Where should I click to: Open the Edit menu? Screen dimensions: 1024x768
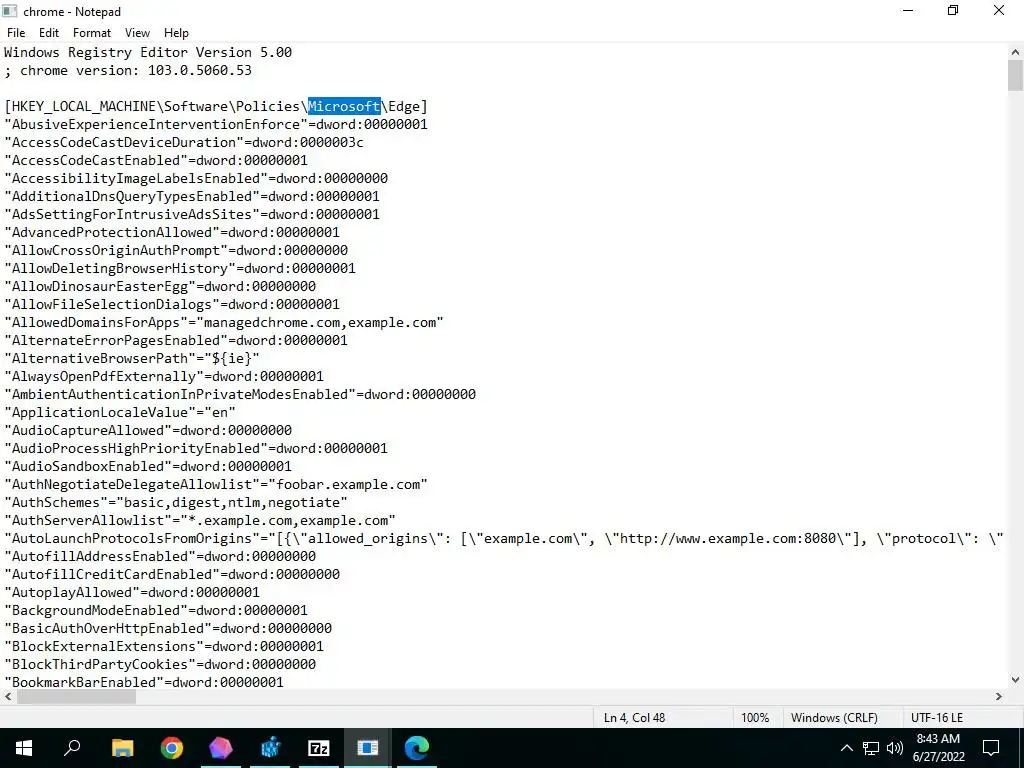(x=49, y=33)
